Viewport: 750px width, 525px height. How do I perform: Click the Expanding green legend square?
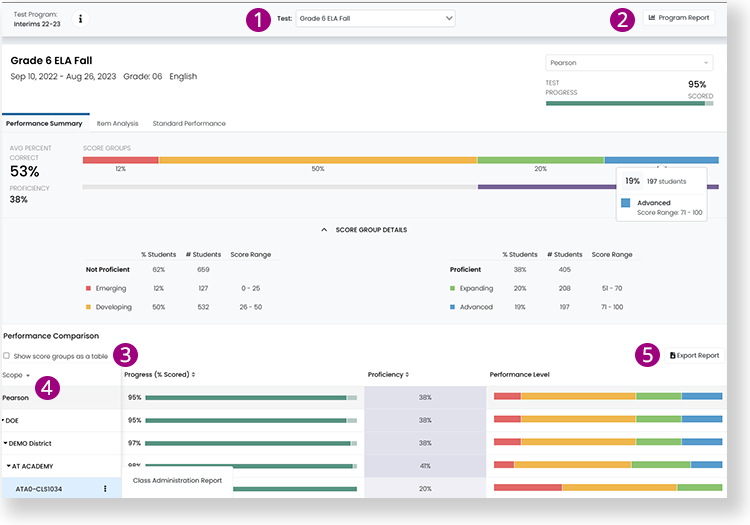[453, 288]
